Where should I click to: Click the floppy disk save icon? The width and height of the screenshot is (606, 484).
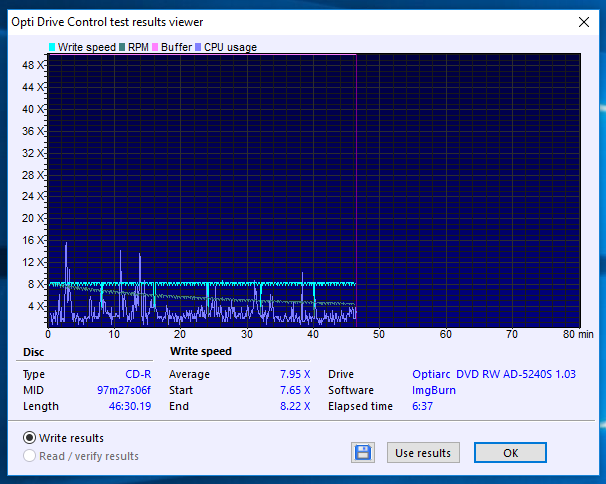pyautogui.click(x=363, y=452)
